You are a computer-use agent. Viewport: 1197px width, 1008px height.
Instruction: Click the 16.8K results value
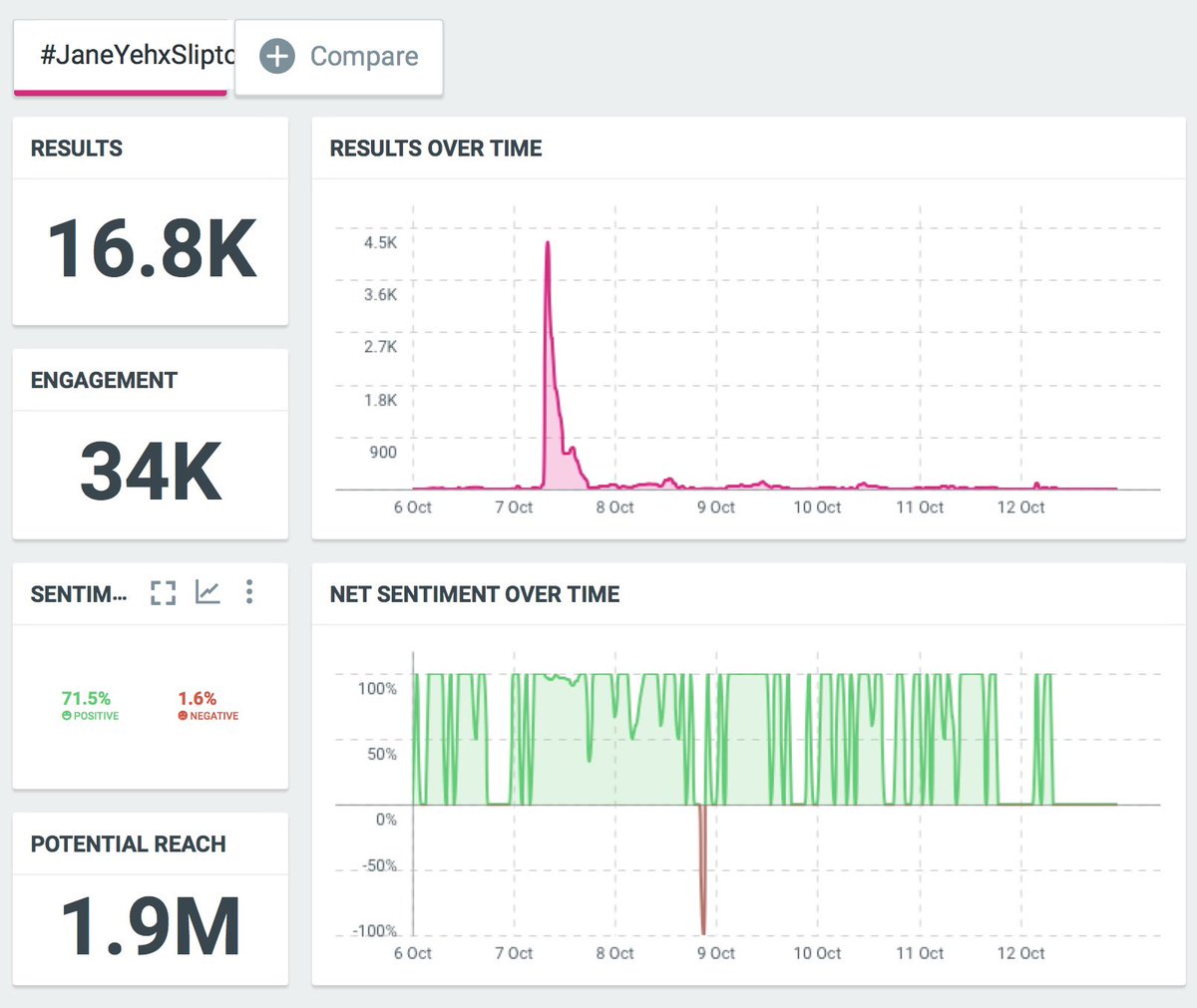click(x=152, y=249)
